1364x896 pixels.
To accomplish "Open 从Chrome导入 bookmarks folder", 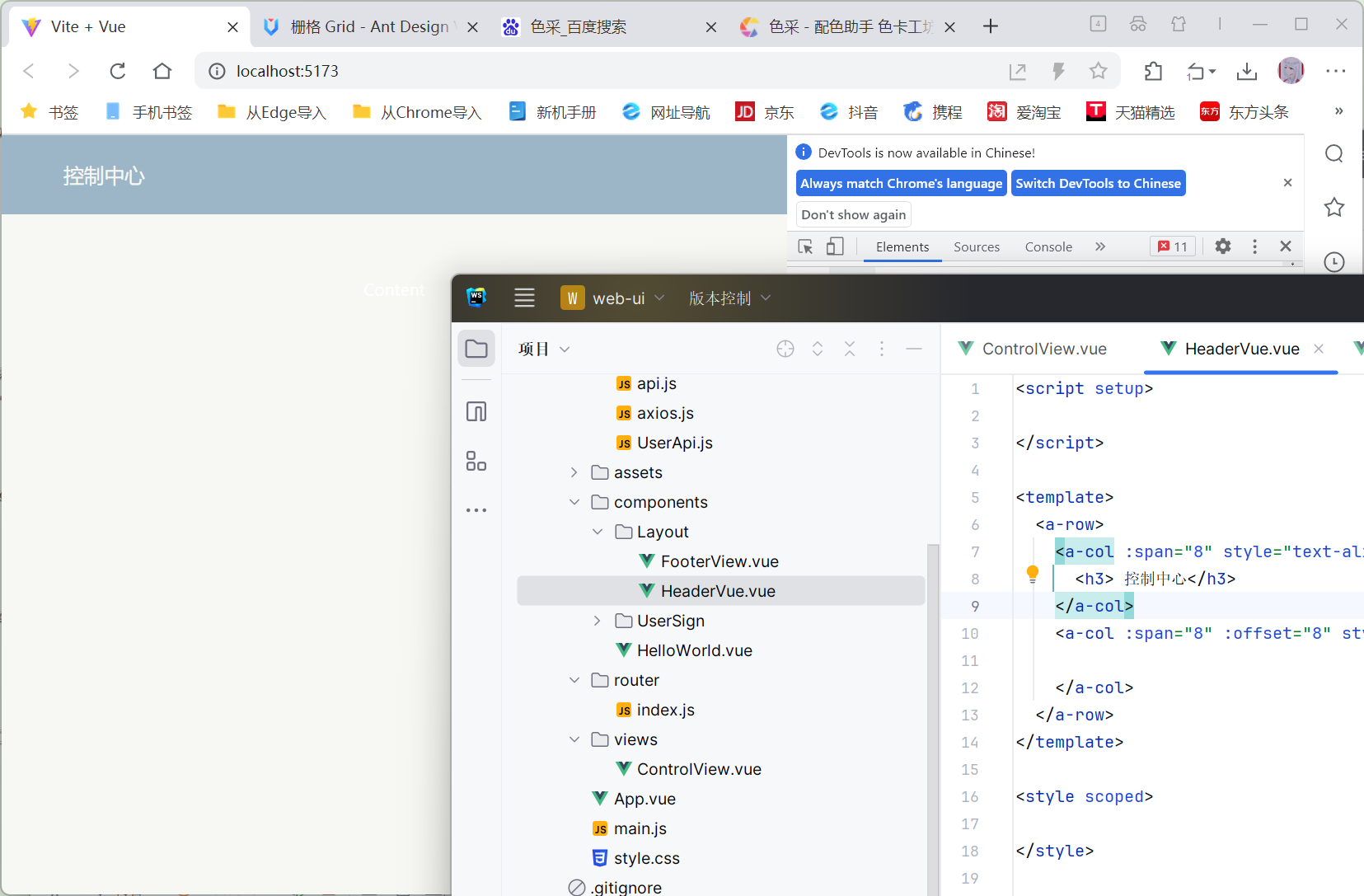I will tap(417, 111).
